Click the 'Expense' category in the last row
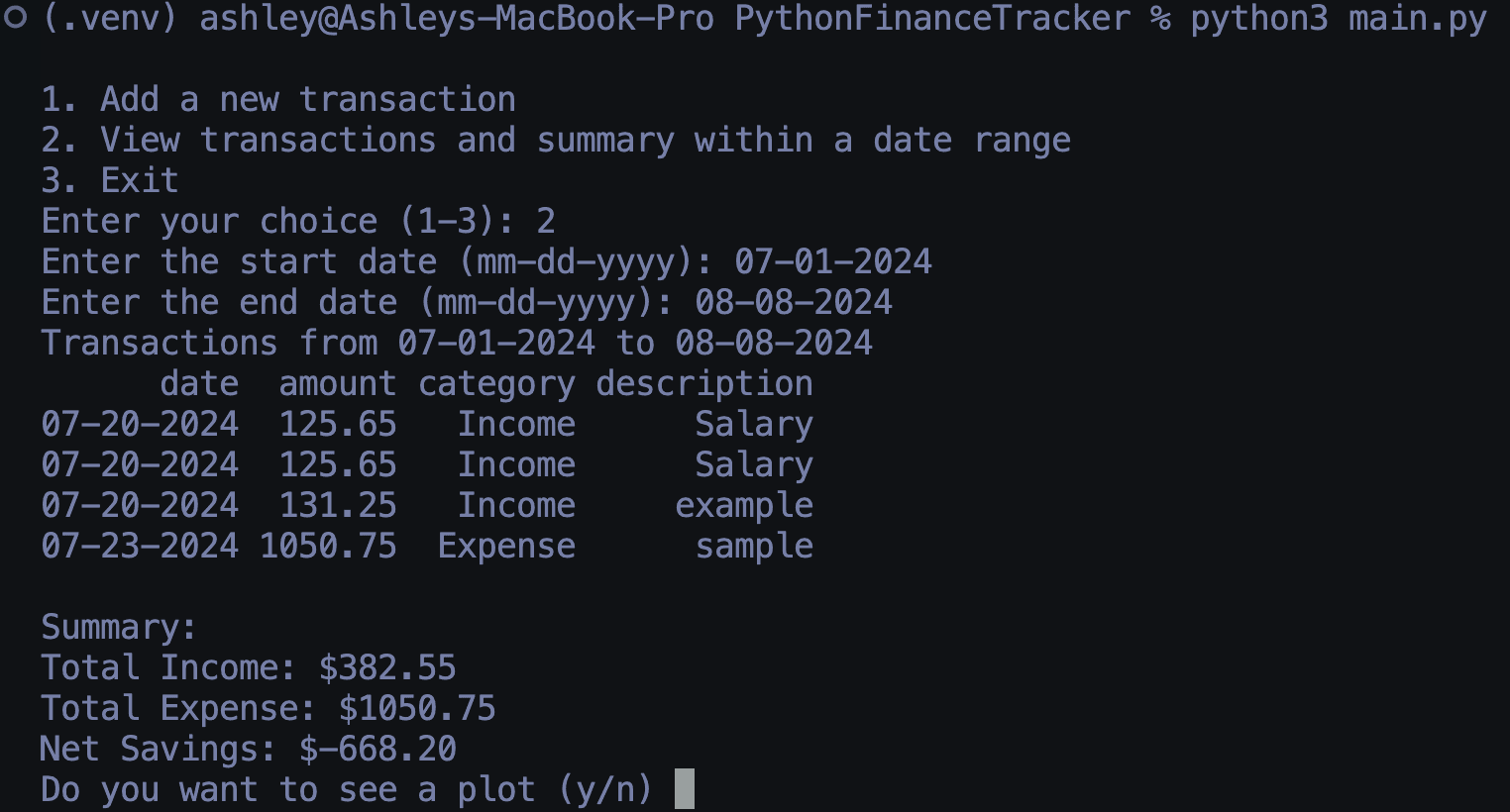Image resolution: width=1510 pixels, height=812 pixels. pos(506,548)
